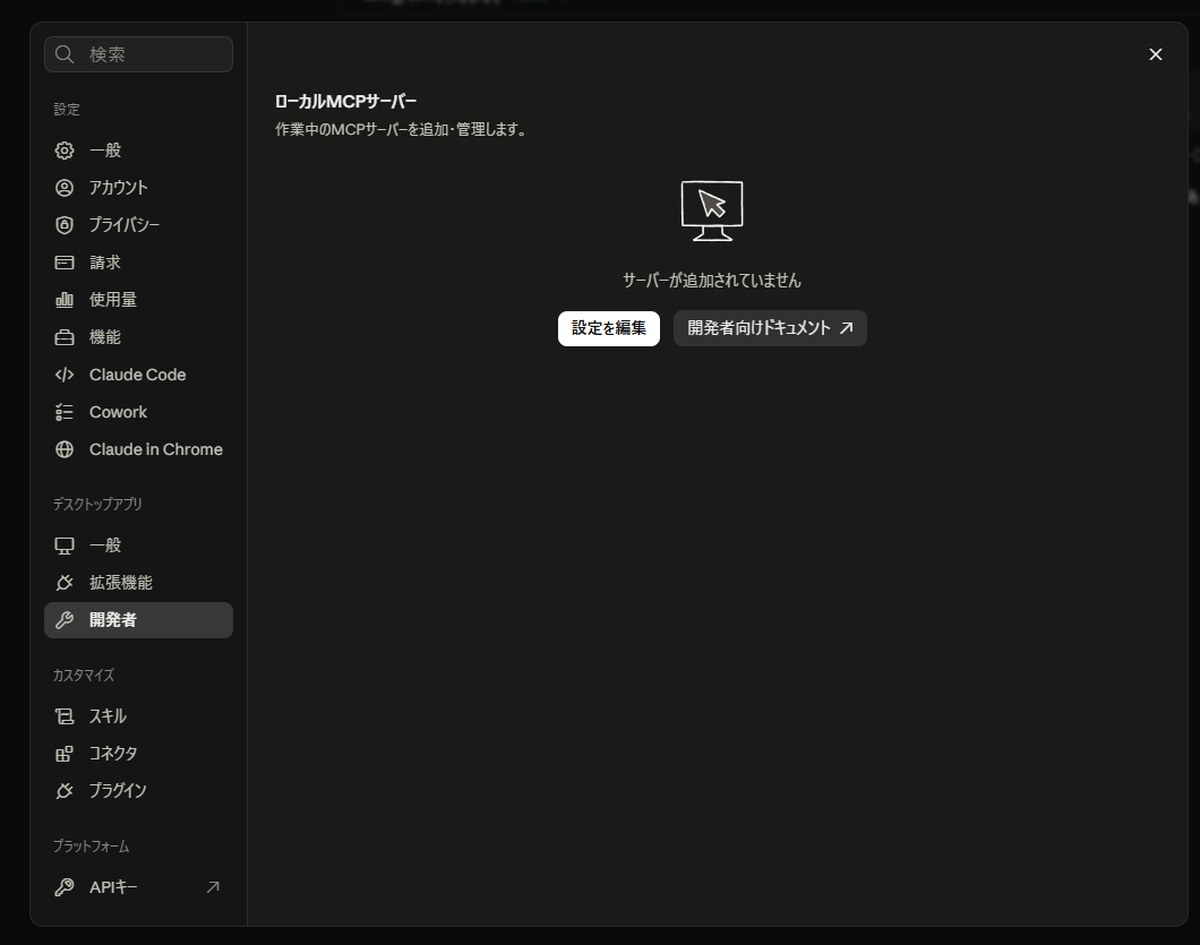The width and height of the screenshot is (1200, 945).
Task: Open アカウント settings
Action: 138,187
